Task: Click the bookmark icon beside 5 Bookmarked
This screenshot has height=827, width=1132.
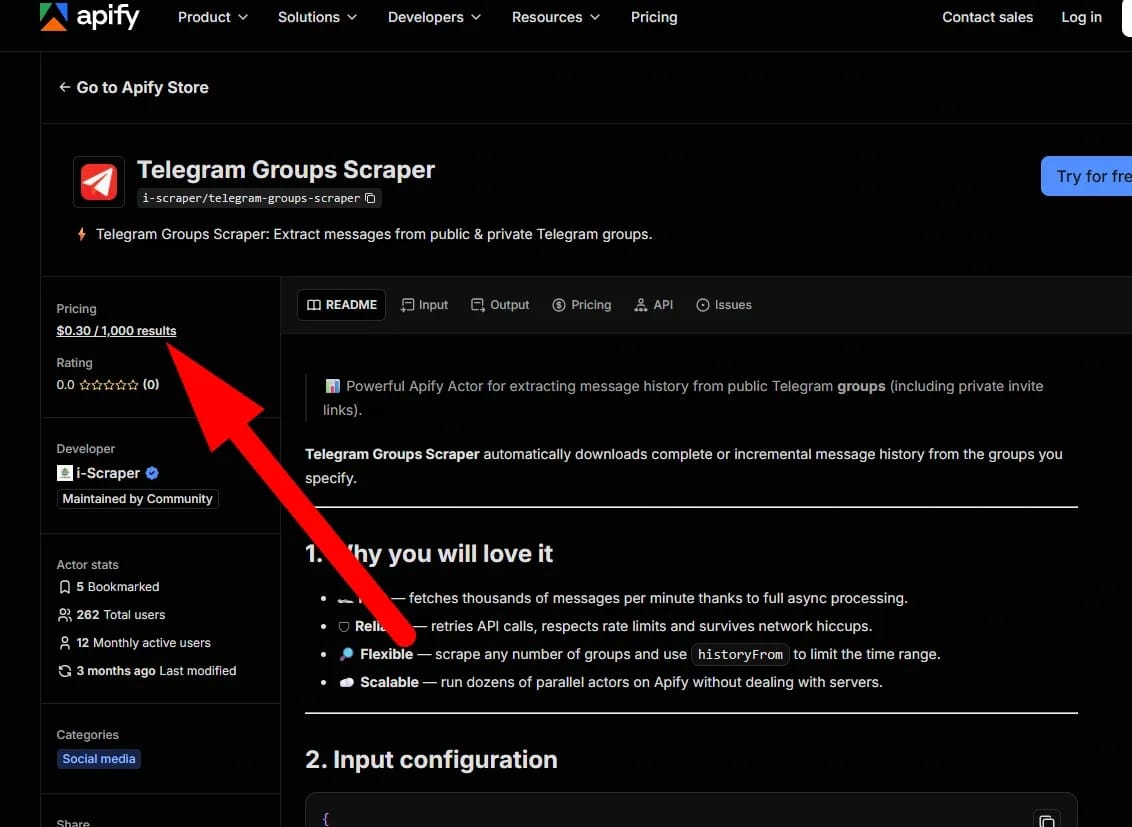Action: [64, 587]
